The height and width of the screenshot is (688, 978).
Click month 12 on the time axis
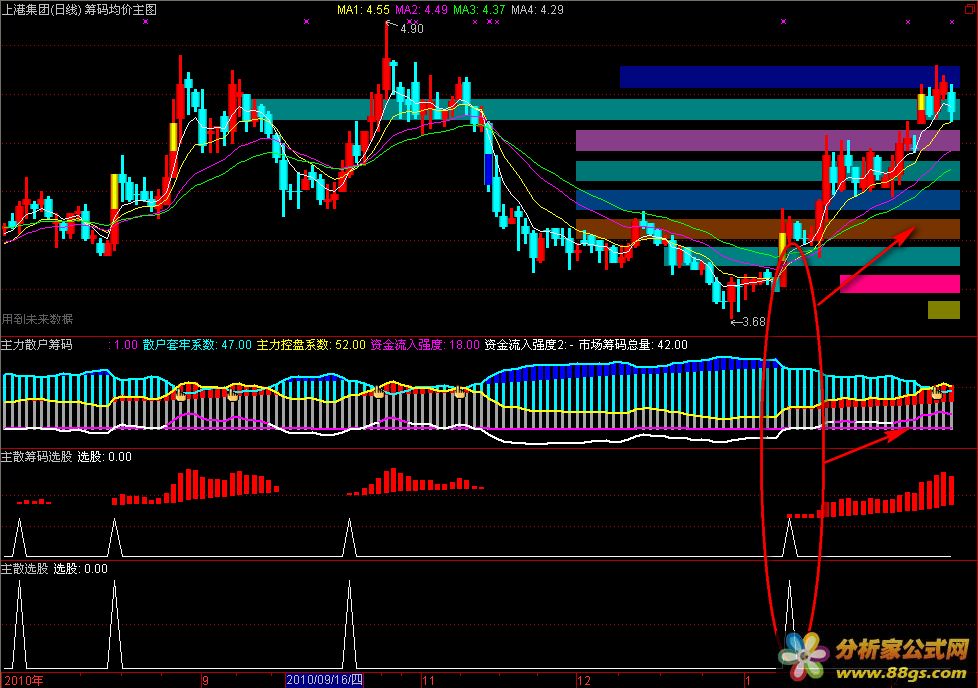tap(584, 681)
